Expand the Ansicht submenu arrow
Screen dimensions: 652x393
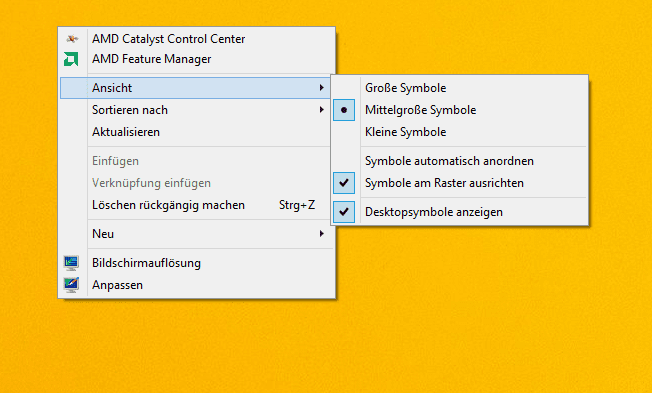(321, 88)
